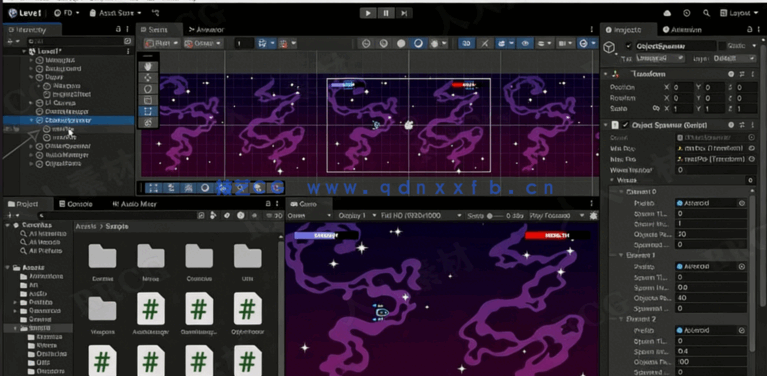767x376 pixels.
Task: Open the Global handle rotation dropdown
Action: pyautogui.click(x=203, y=44)
